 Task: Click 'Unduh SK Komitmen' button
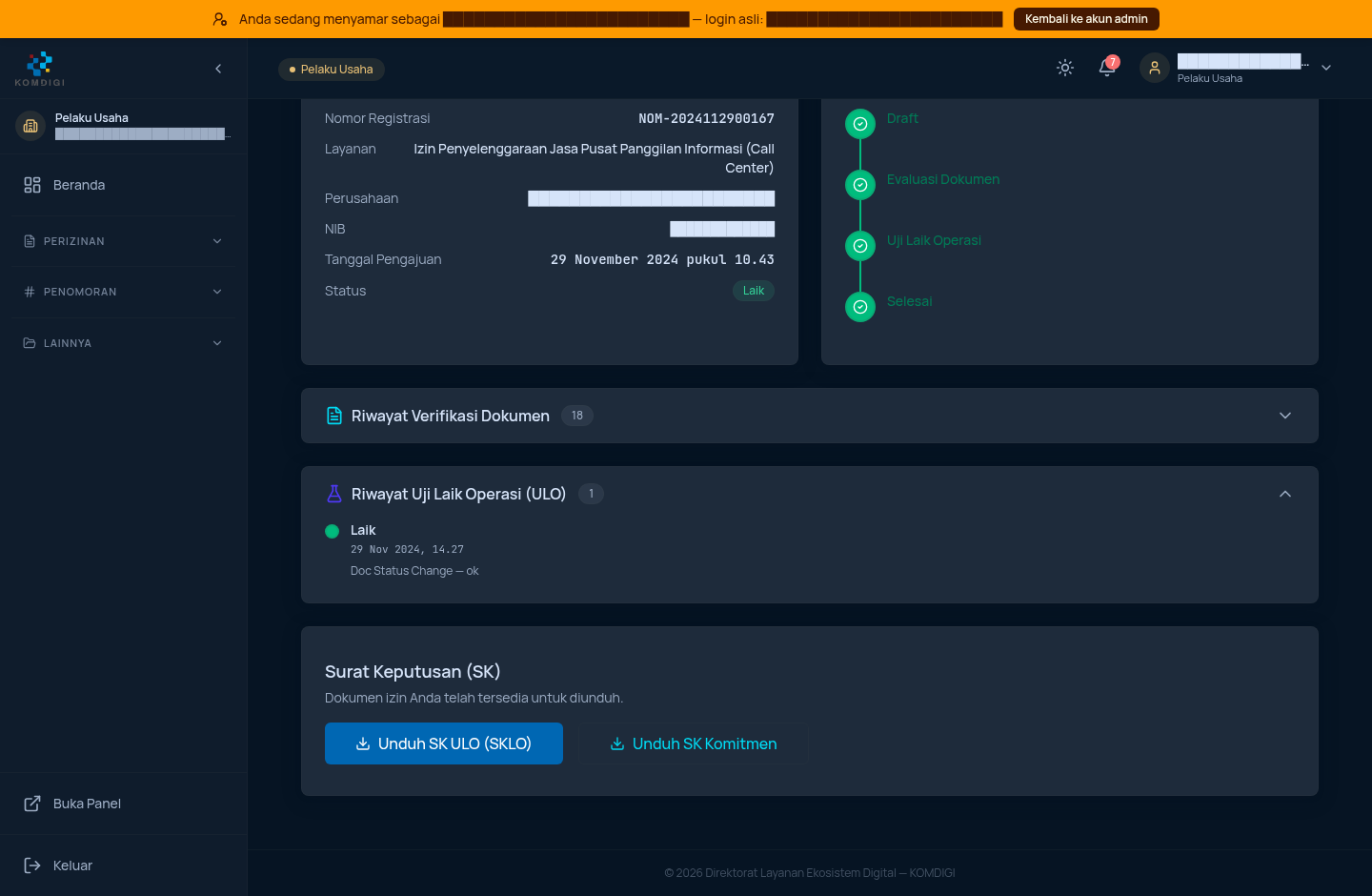point(694,743)
